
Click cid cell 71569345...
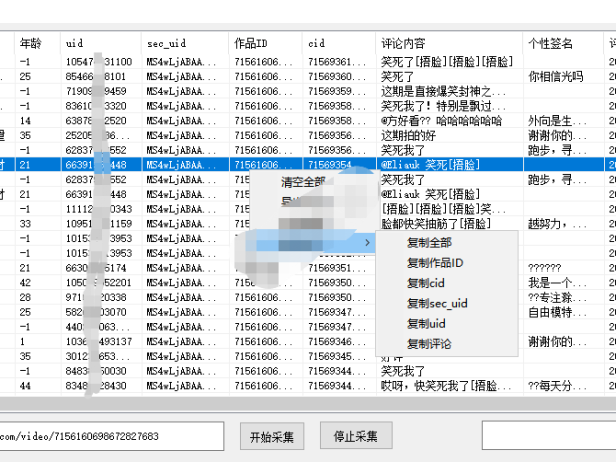(x=337, y=356)
